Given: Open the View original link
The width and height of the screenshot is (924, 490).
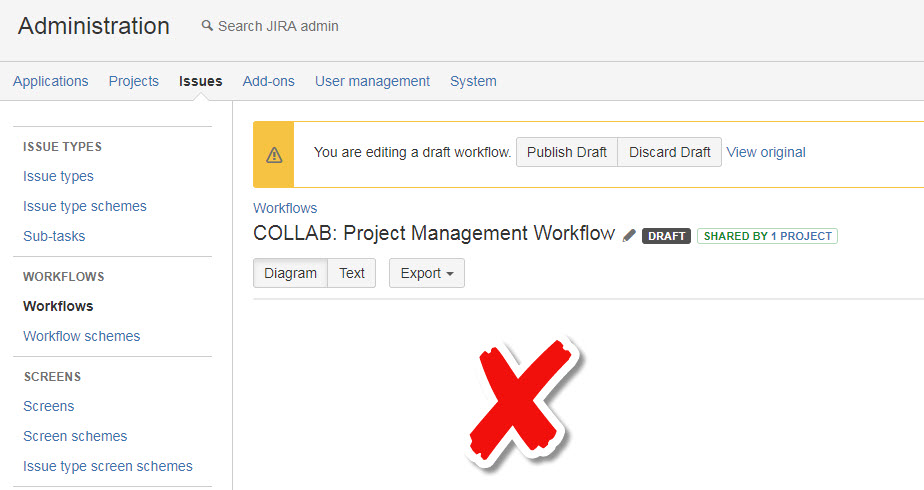Looking at the screenshot, I should [765, 152].
